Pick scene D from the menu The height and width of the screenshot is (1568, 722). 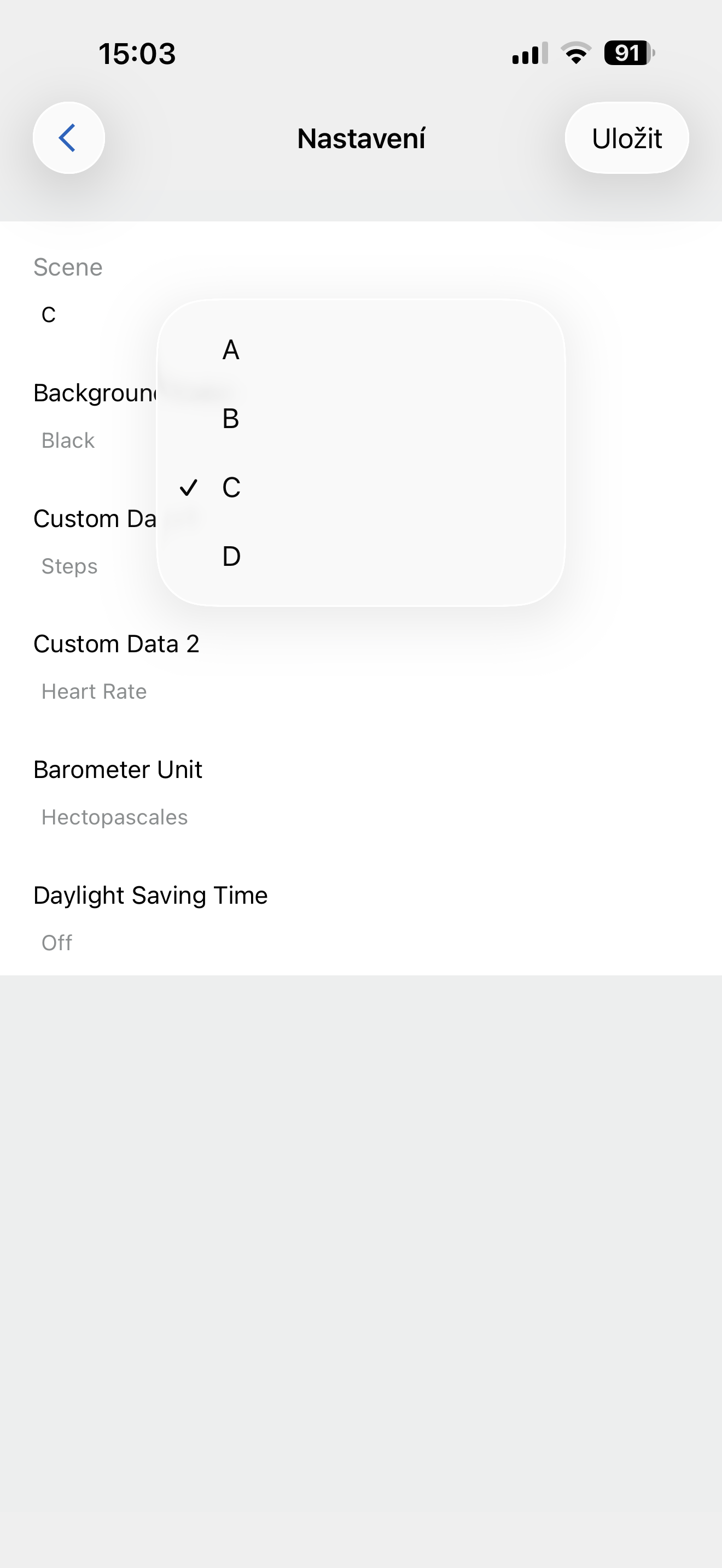pyautogui.click(x=231, y=557)
